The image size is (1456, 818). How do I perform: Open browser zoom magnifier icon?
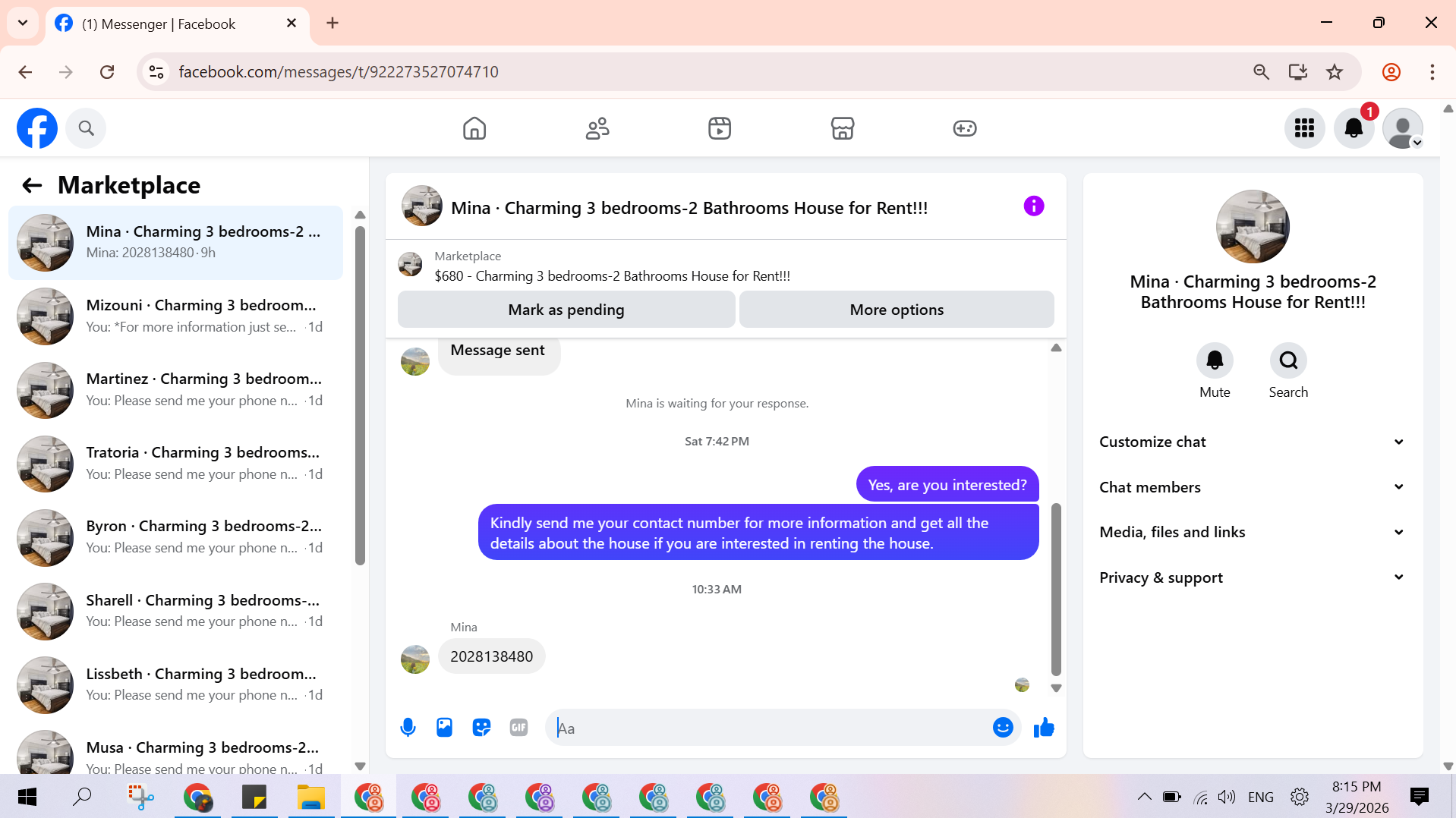(1261, 72)
